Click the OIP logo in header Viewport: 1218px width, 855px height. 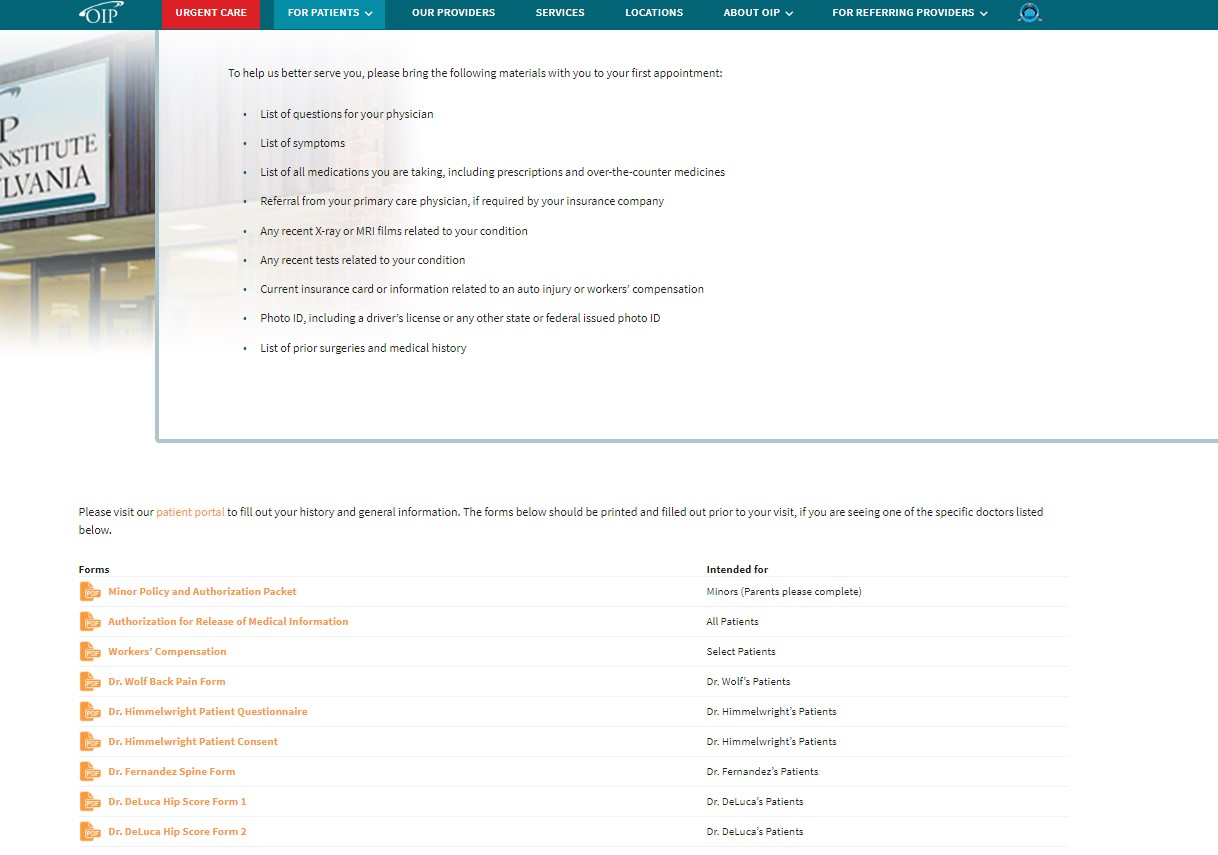(x=101, y=12)
